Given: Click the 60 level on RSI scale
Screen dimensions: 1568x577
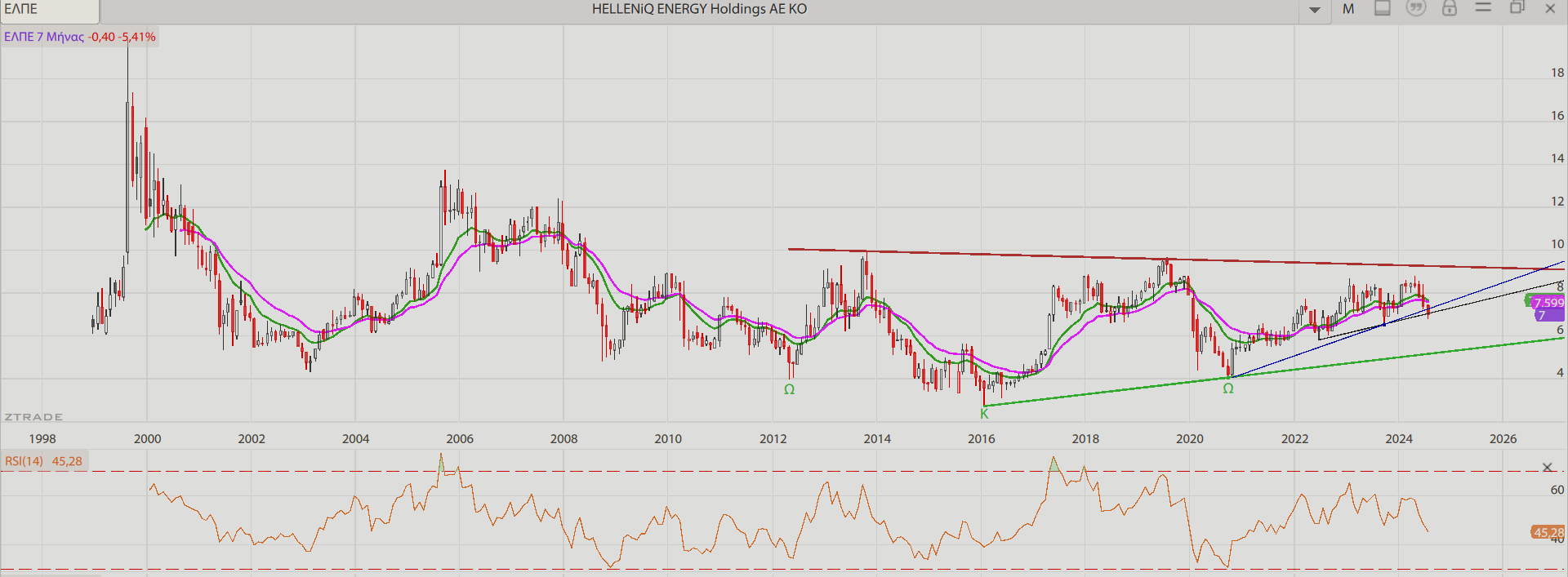Looking at the screenshot, I should [x=1557, y=490].
